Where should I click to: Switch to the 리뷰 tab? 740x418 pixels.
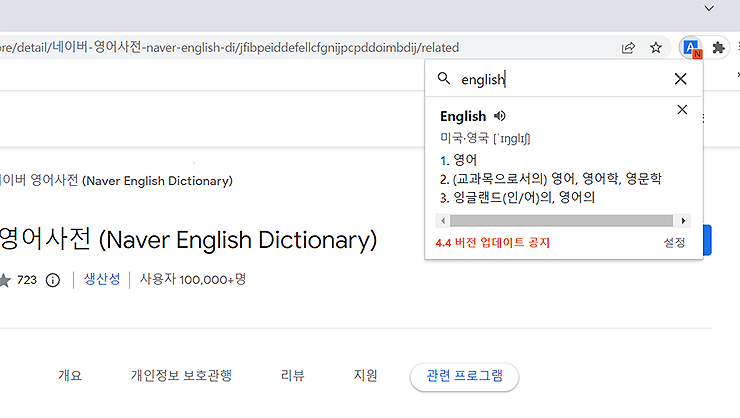click(293, 376)
